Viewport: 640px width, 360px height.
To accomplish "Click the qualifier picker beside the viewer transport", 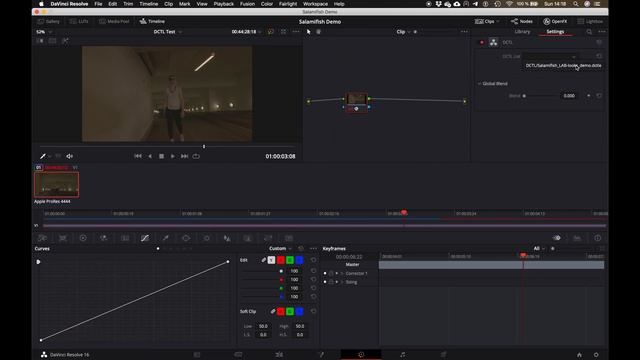I will click(x=42, y=156).
